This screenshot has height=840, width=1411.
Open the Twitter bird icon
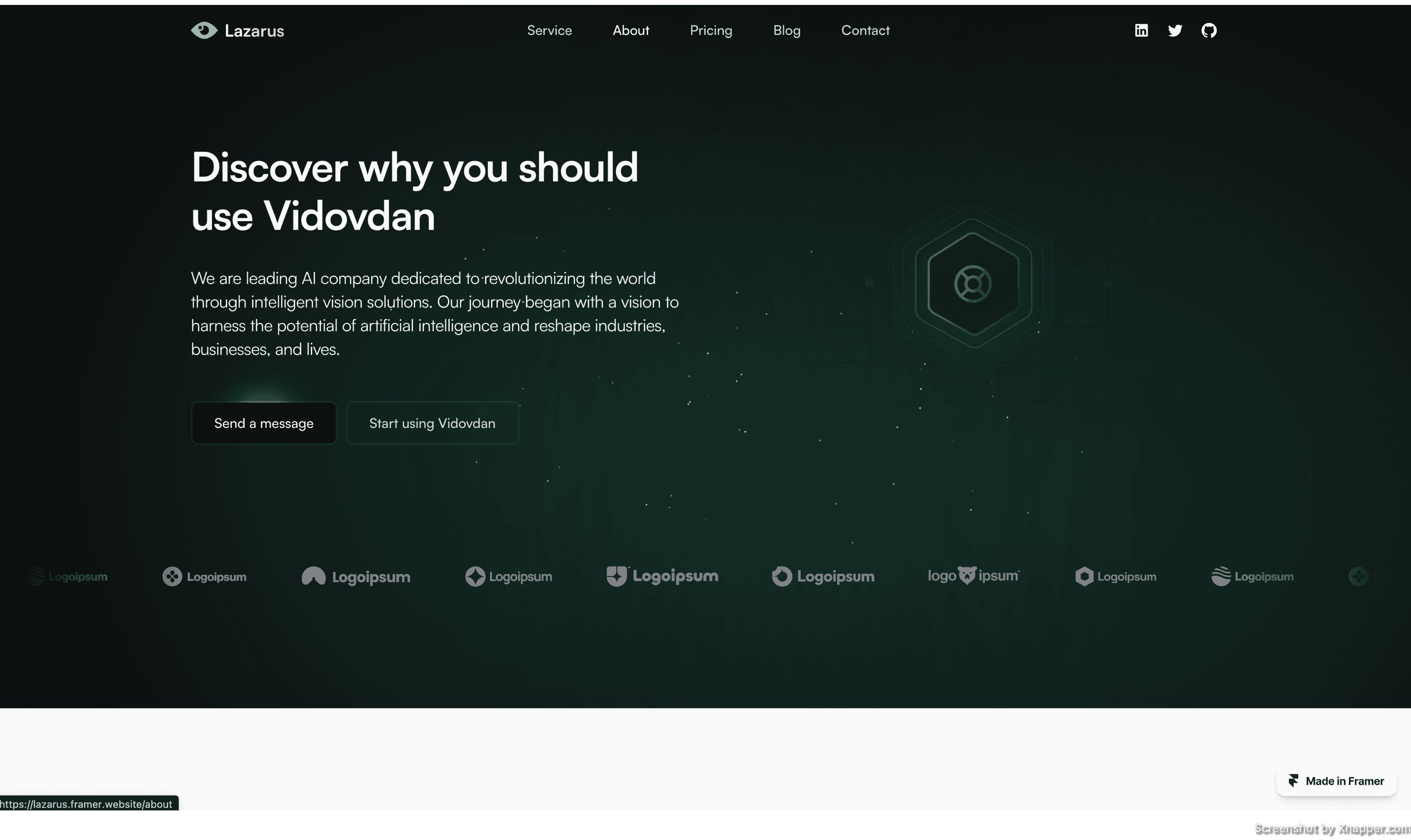[x=1175, y=30]
